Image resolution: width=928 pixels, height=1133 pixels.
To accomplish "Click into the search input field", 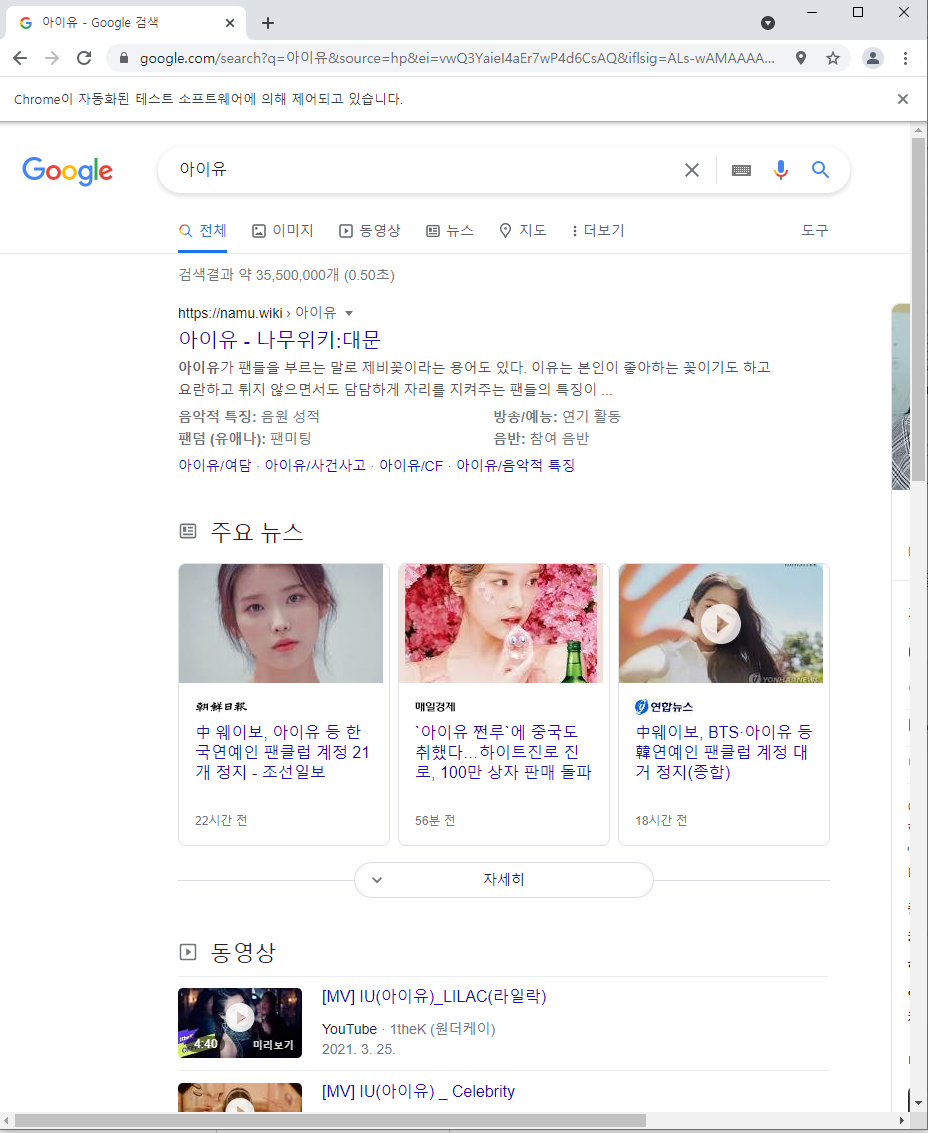I will coord(426,170).
